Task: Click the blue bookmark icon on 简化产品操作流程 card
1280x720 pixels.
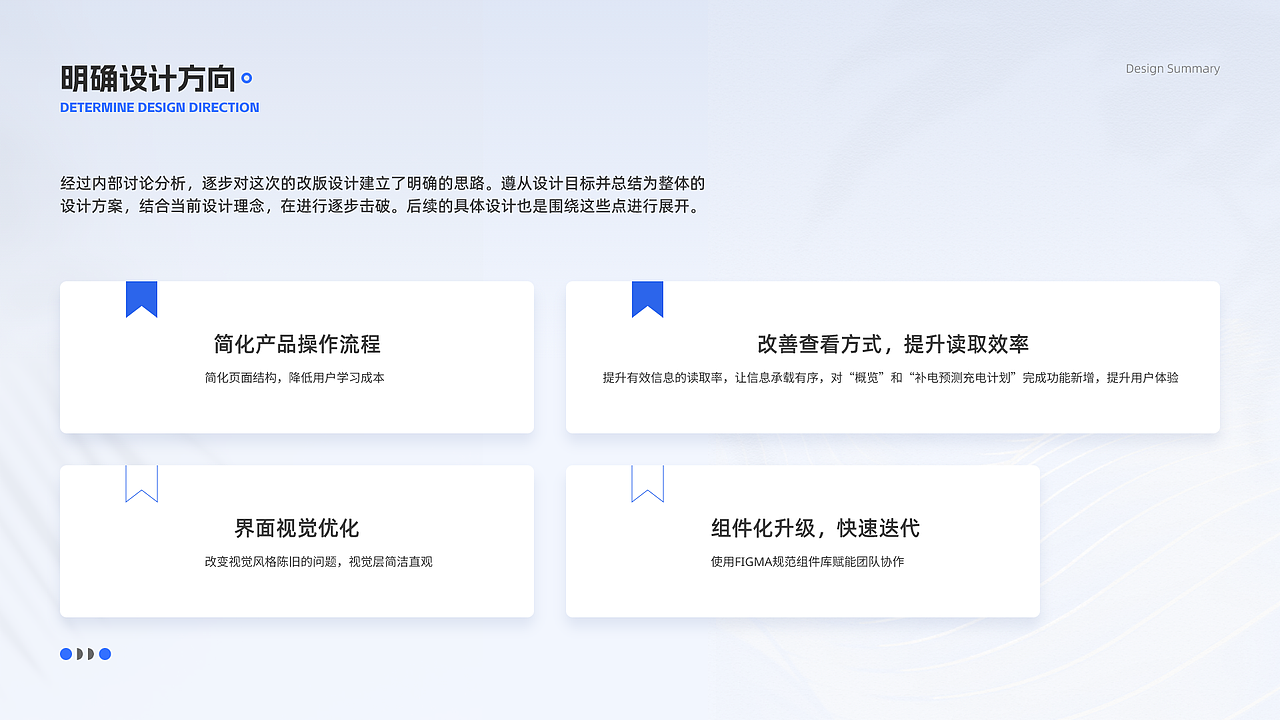Action: [141, 298]
